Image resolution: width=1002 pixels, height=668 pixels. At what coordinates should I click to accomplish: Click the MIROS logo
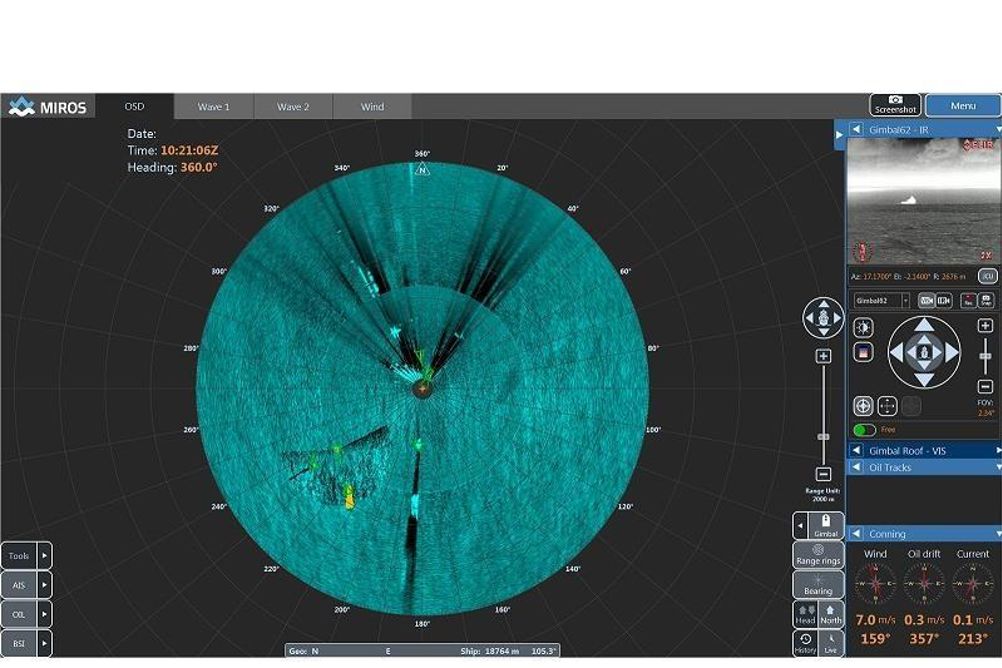(48, 107)
